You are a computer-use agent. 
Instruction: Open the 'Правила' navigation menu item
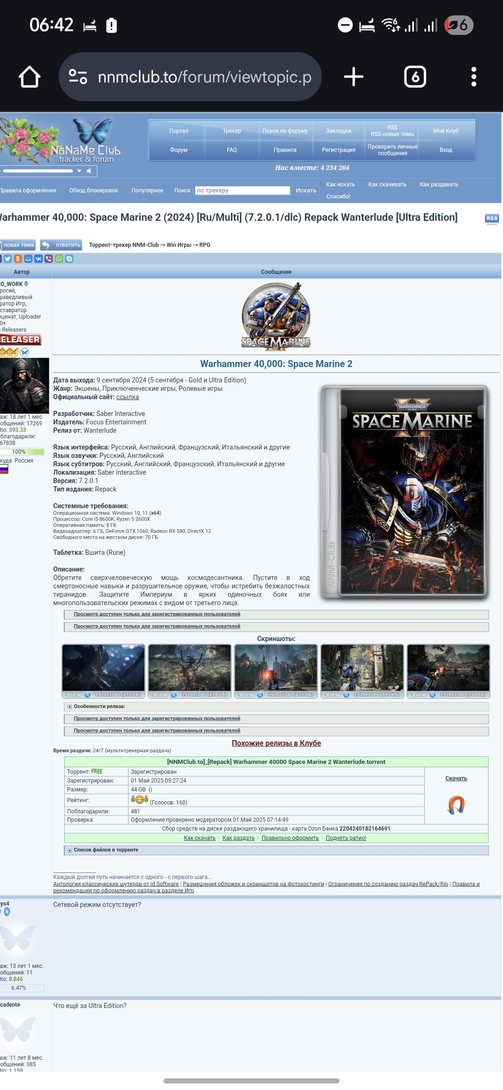point(285,149)
